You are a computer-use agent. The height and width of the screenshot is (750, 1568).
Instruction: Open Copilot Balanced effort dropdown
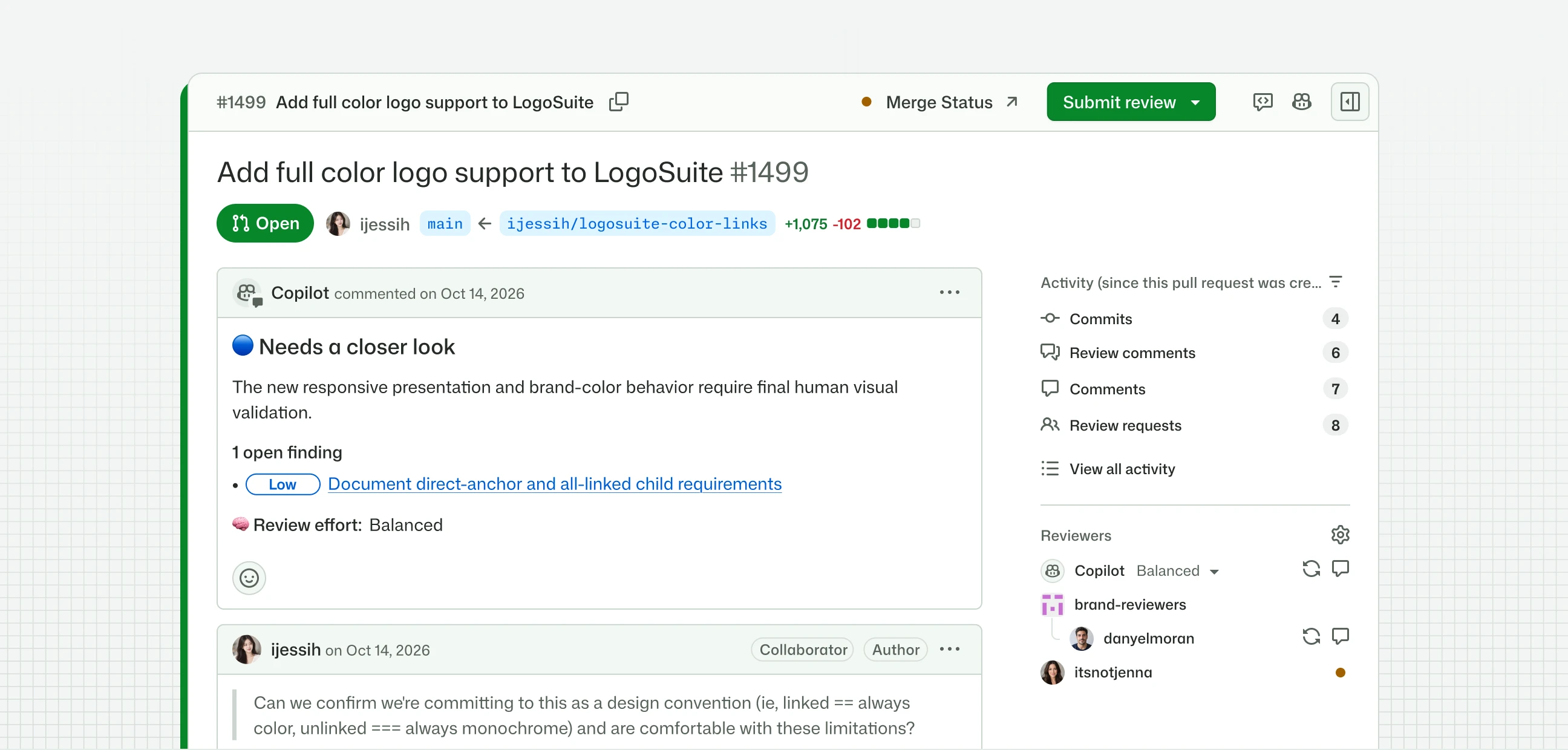(x=1177, y=571)
